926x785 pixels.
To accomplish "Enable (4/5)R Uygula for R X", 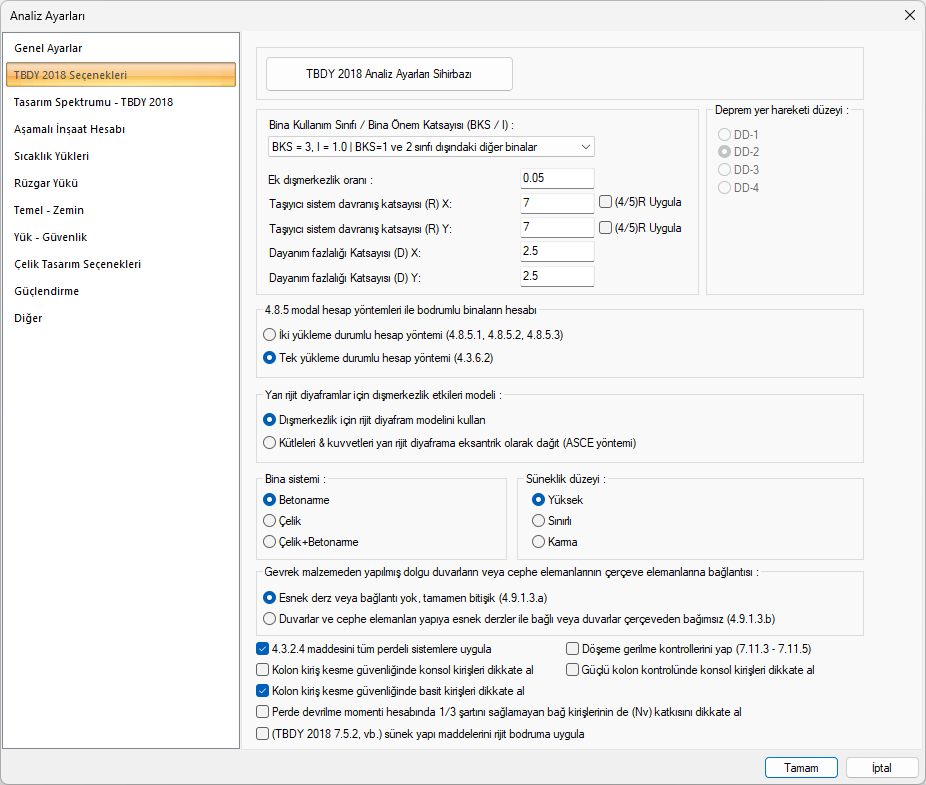I will pos(606,202).
